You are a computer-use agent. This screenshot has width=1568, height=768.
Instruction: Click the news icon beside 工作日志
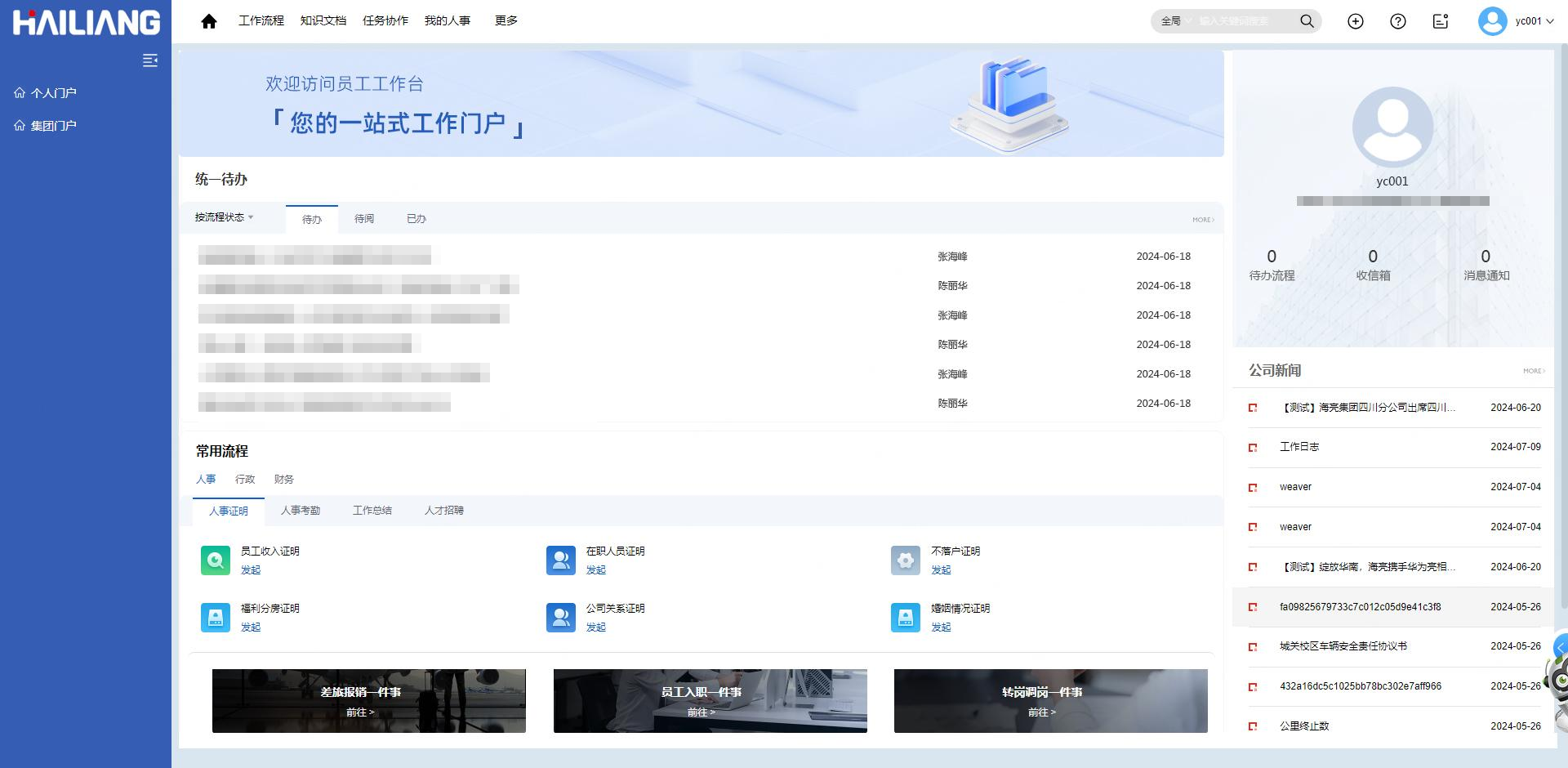pos(1253,448)
